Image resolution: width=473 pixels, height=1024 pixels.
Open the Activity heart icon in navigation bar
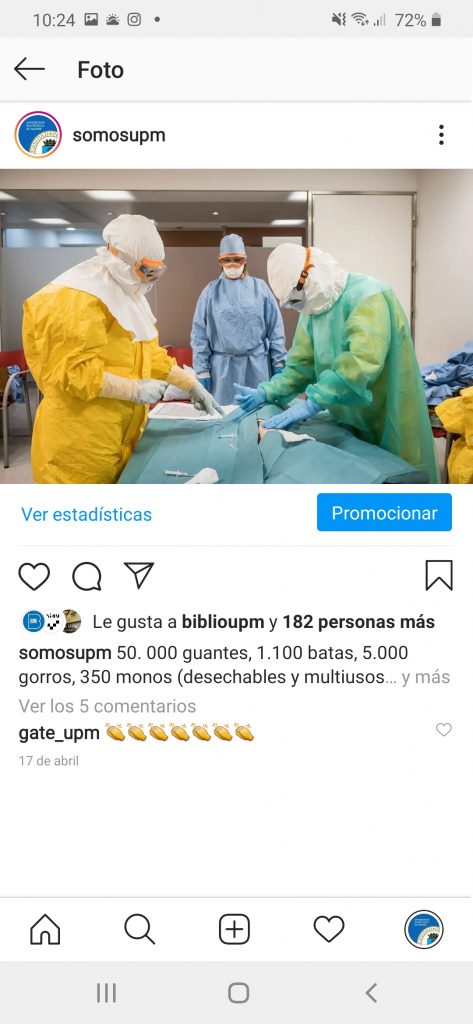[x=329, y=929]
